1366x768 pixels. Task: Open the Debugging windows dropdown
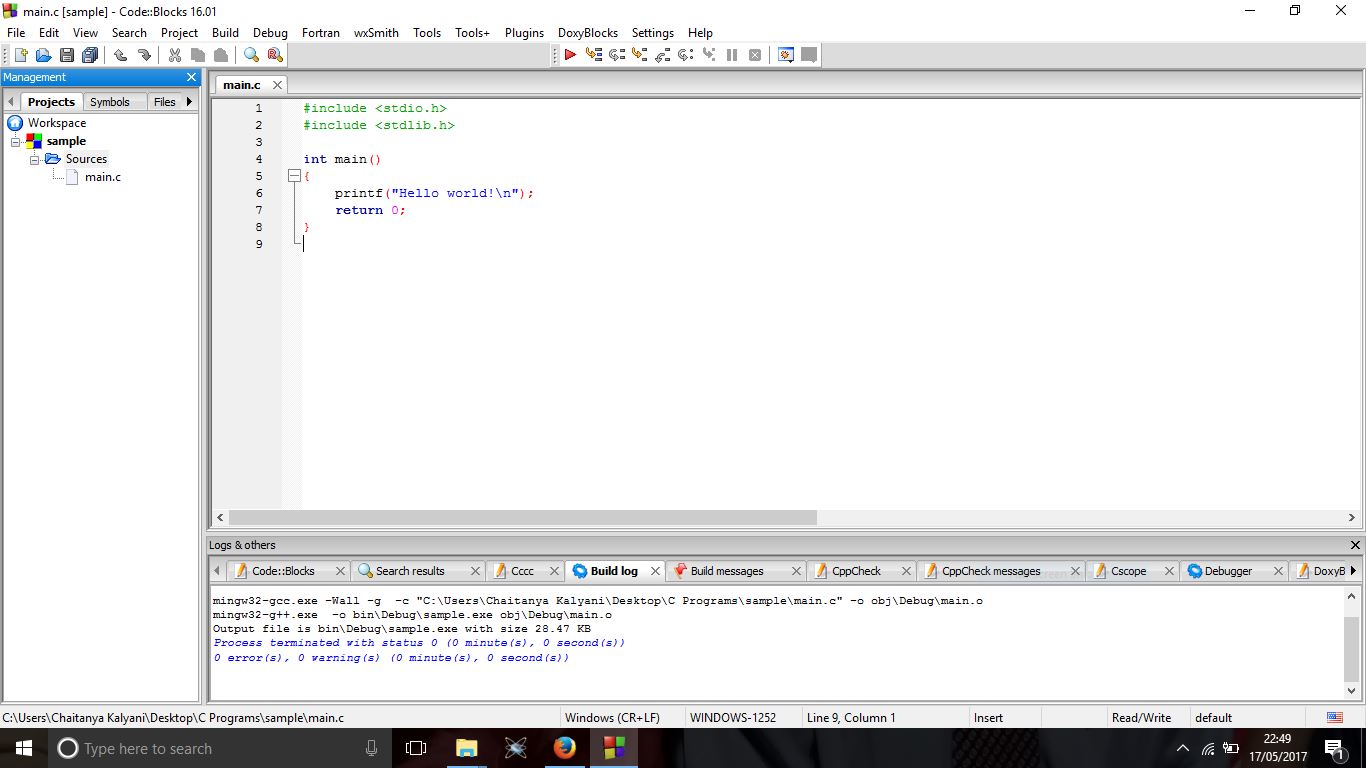point(785,55)
